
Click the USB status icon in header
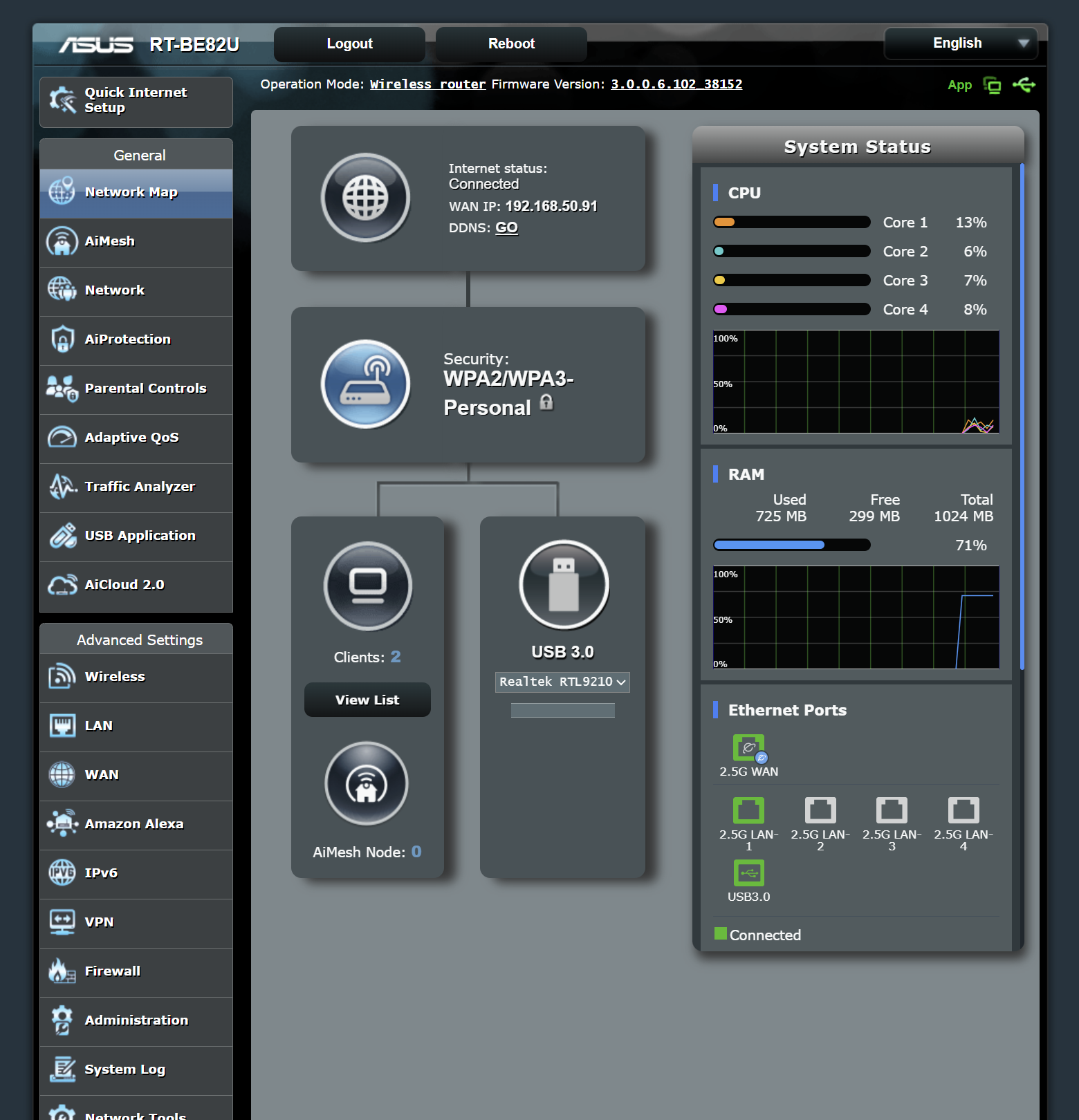(1024, 85)
